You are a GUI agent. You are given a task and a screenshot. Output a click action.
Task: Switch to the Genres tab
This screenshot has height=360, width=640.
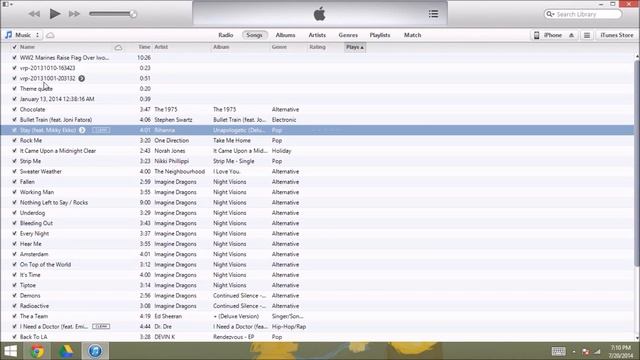pos(348,35)
